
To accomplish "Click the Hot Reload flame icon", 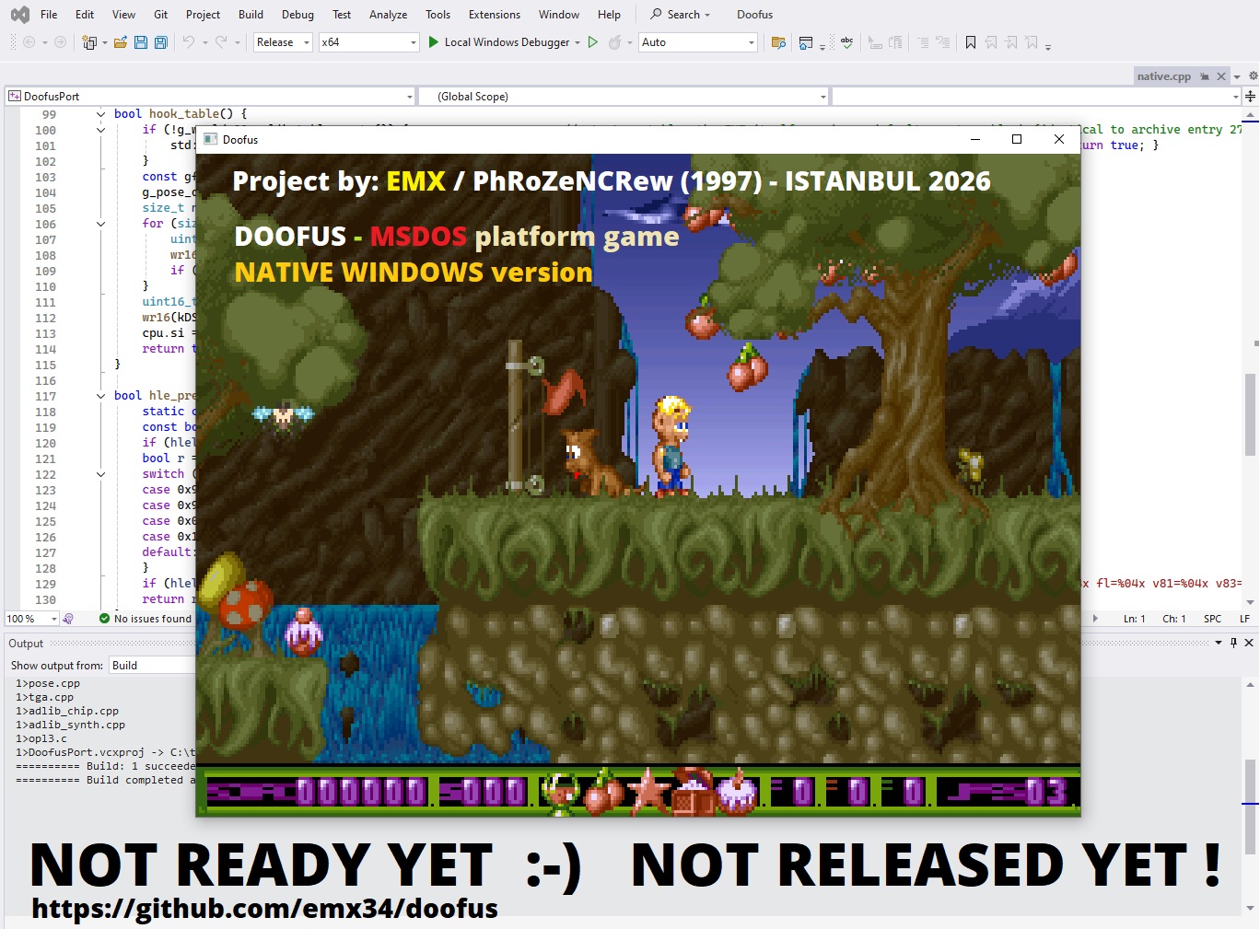I will click(615, 42).
